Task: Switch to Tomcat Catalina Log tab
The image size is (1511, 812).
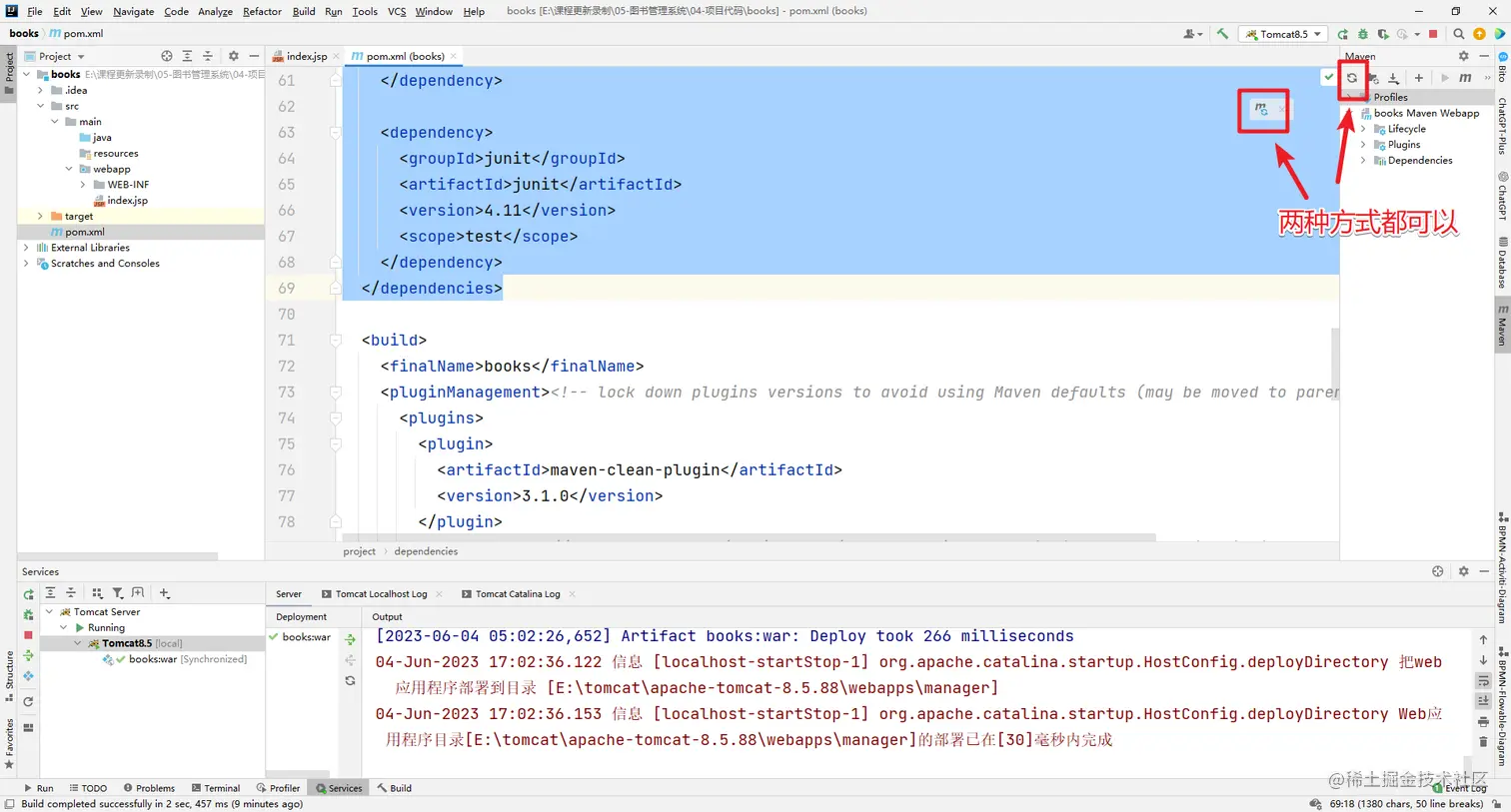Action: click(x=518, y=593)
